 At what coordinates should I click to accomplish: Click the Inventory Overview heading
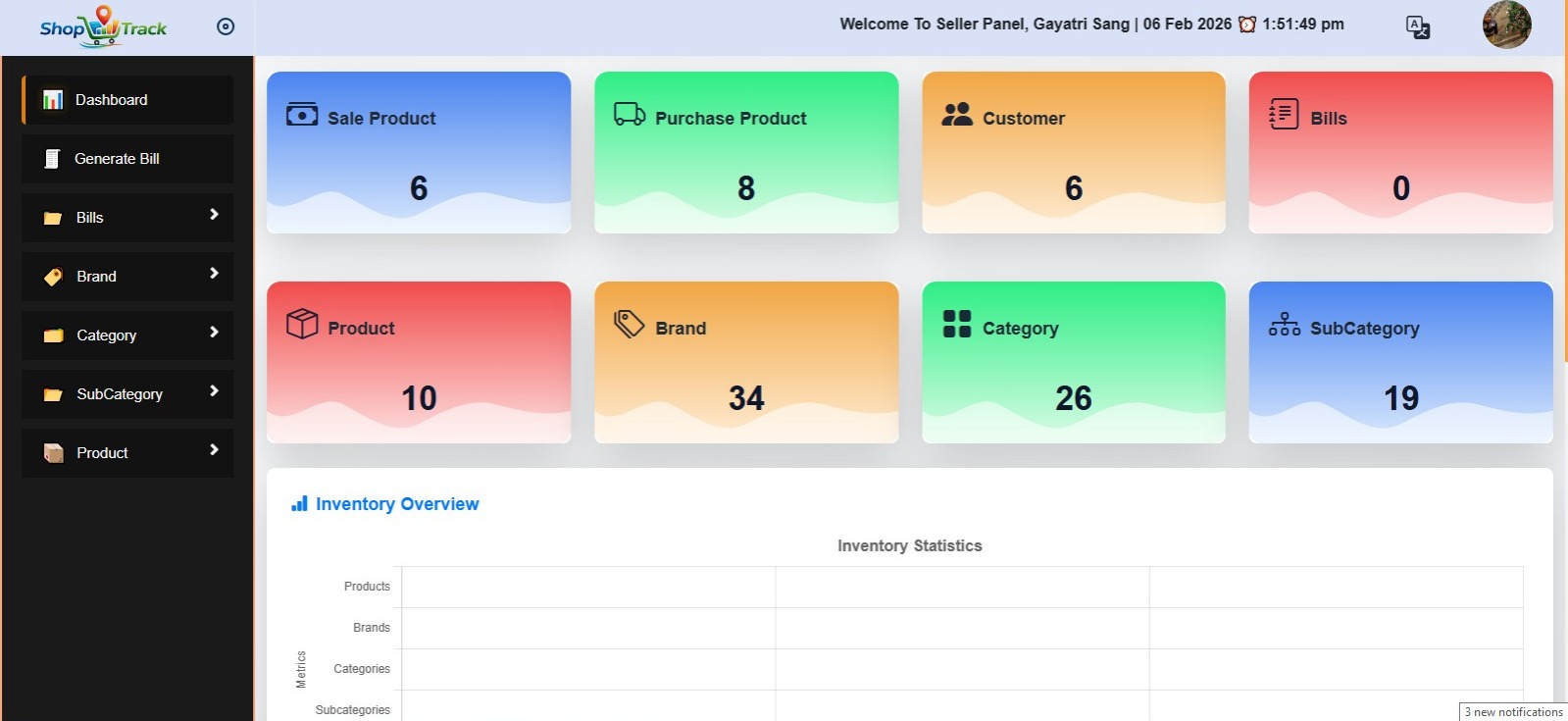point(397,504)
